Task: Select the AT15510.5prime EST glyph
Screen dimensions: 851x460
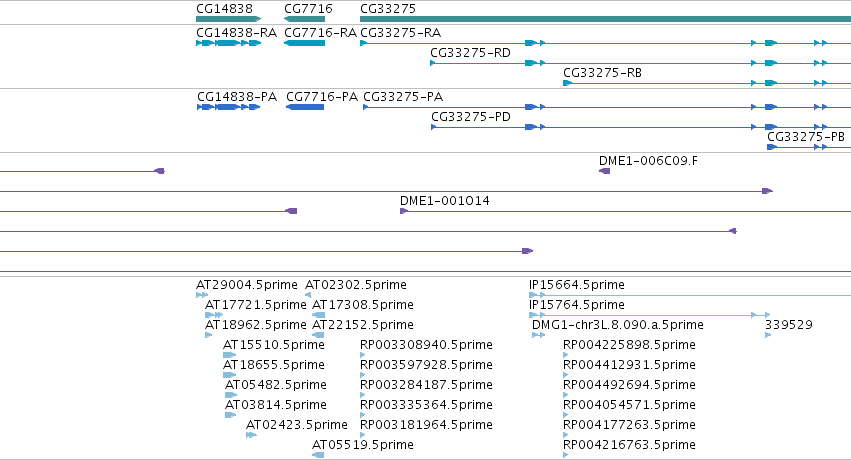Action: tap(230, 355)
